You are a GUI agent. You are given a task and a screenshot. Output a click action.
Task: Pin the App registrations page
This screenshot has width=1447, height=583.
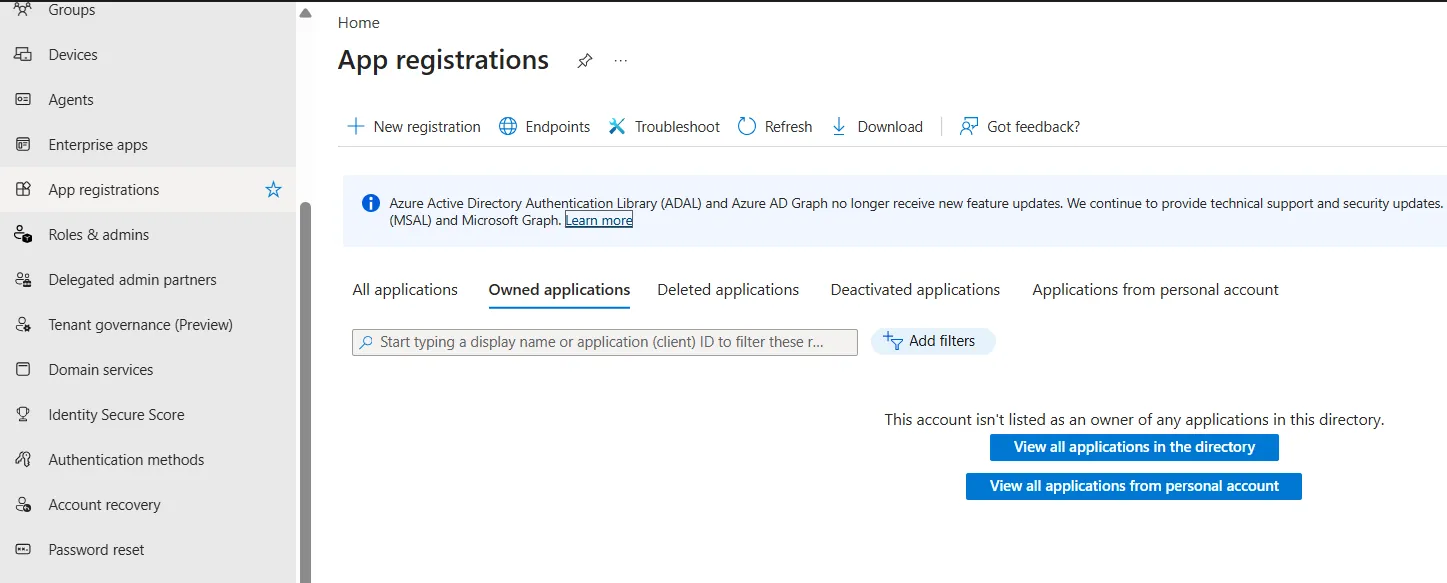pyautogui.click(x=585, y=61)
